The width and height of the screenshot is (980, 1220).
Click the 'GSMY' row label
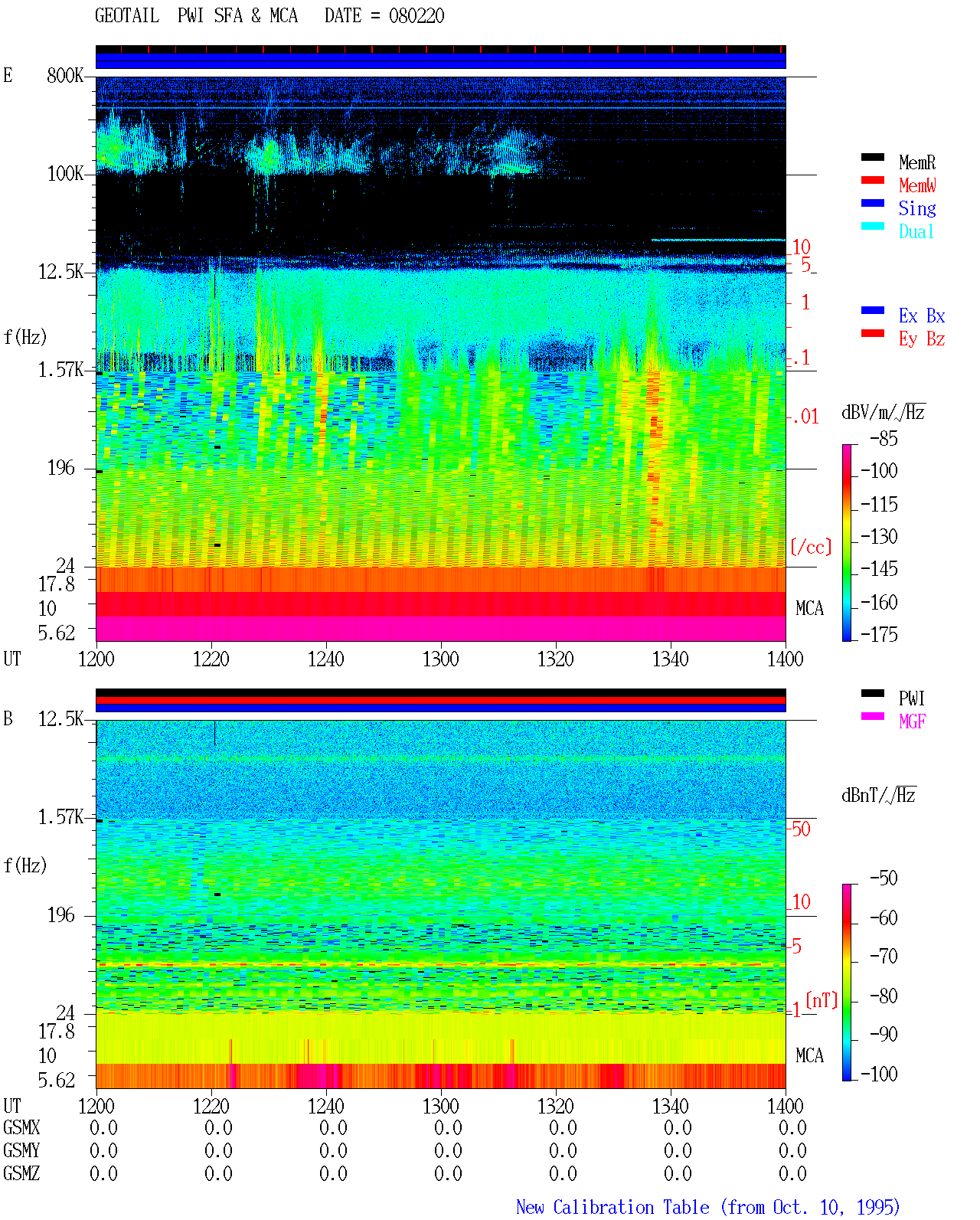(x=21, y=1150)
